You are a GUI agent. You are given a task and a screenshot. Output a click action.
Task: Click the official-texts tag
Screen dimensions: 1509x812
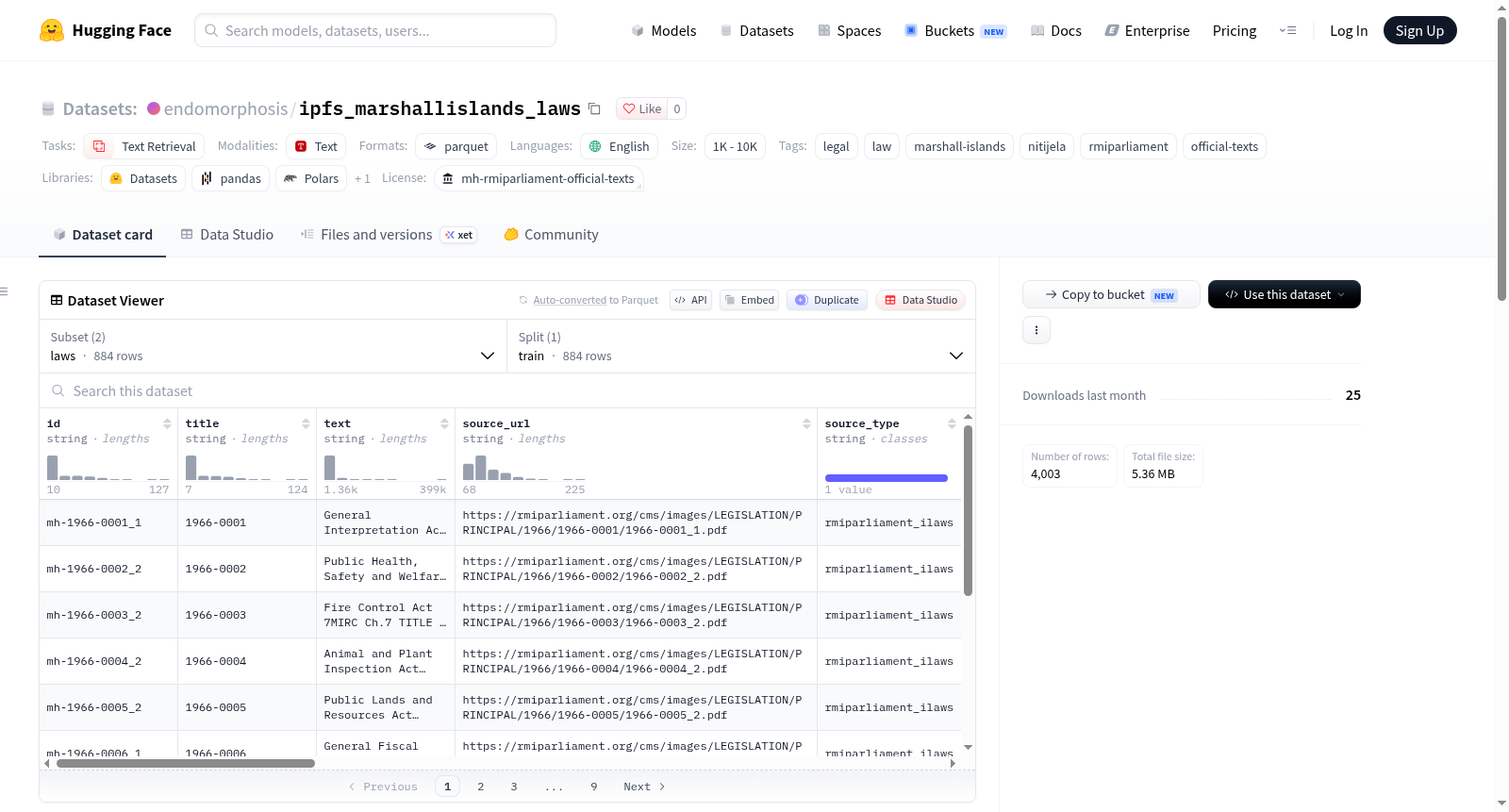(x=1224, y=146)
